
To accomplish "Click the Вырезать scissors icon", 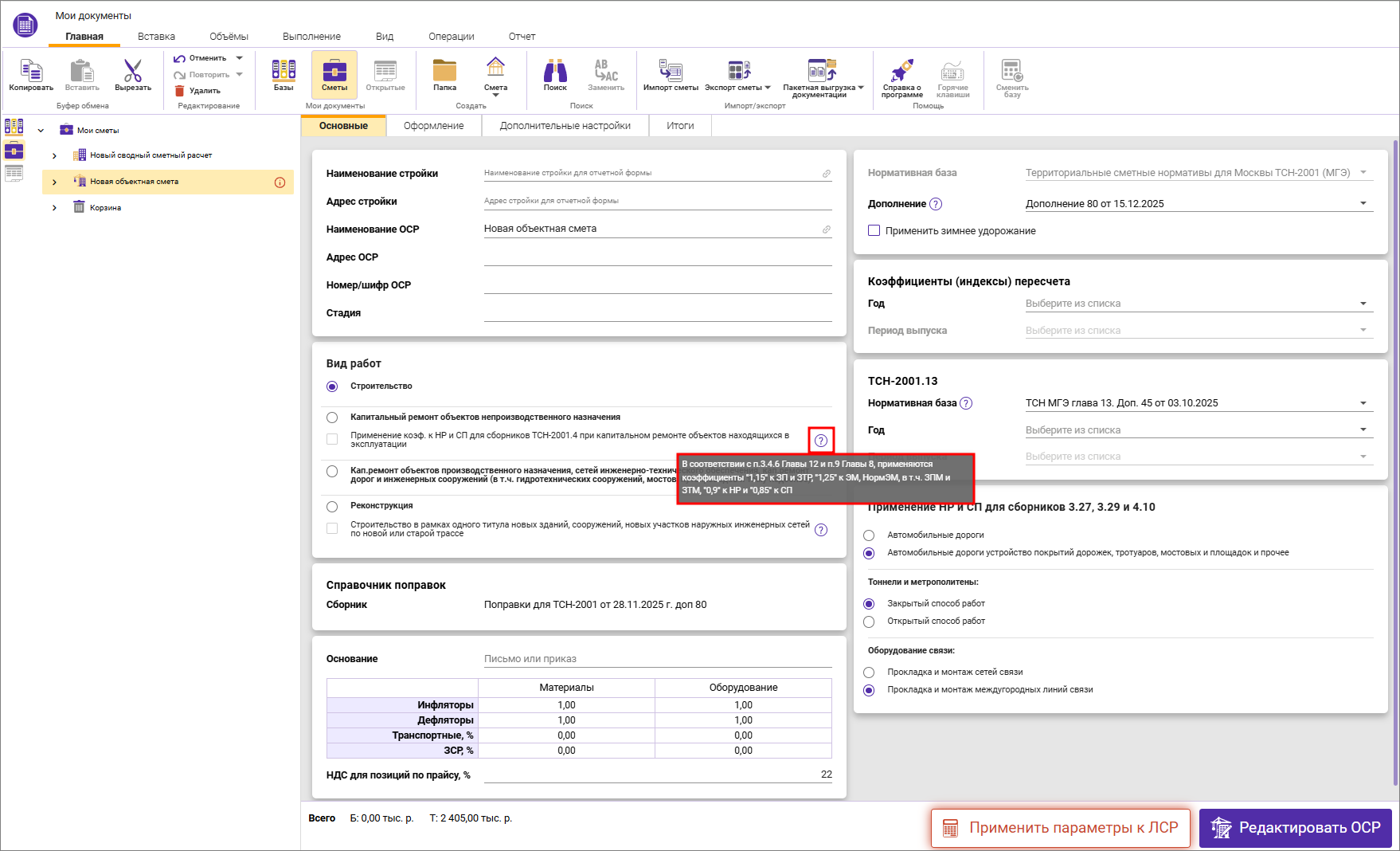I will pos(133,72).
